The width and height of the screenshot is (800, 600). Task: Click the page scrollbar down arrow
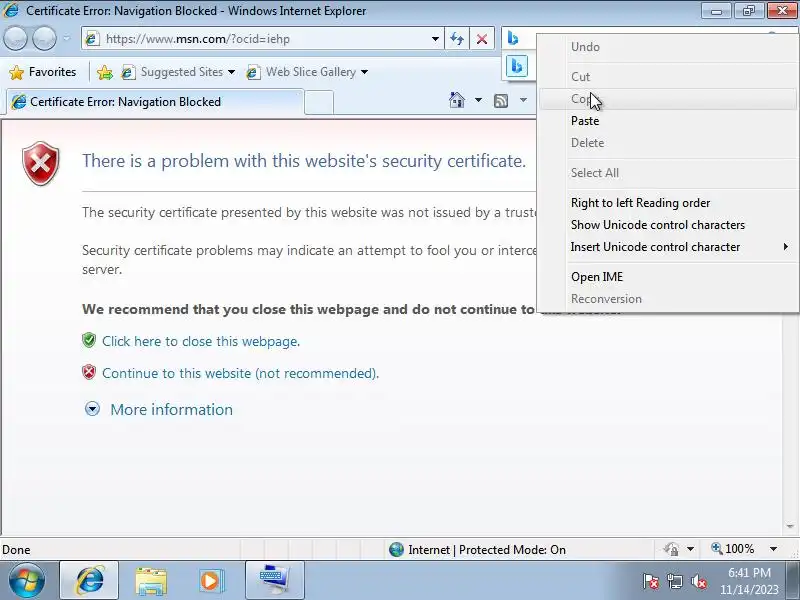[790, 526]
